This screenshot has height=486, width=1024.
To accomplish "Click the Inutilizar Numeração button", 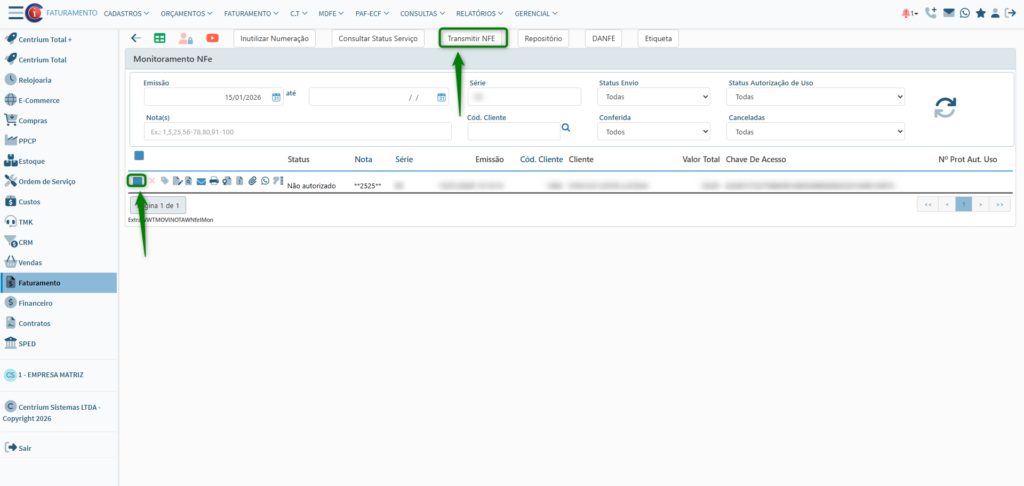I will tap(274, 38).
